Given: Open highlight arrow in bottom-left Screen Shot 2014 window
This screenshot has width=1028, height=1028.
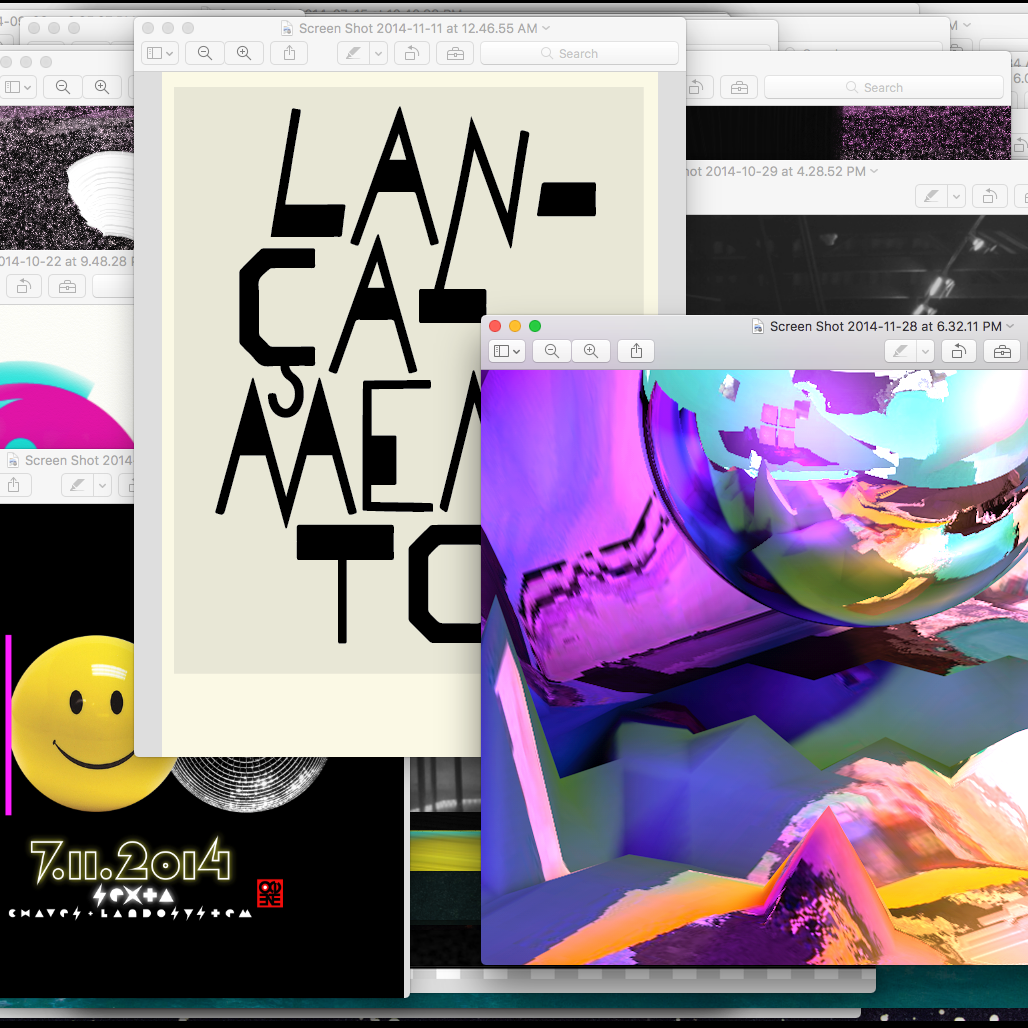Looking at the screenshot, I should 102,485.
